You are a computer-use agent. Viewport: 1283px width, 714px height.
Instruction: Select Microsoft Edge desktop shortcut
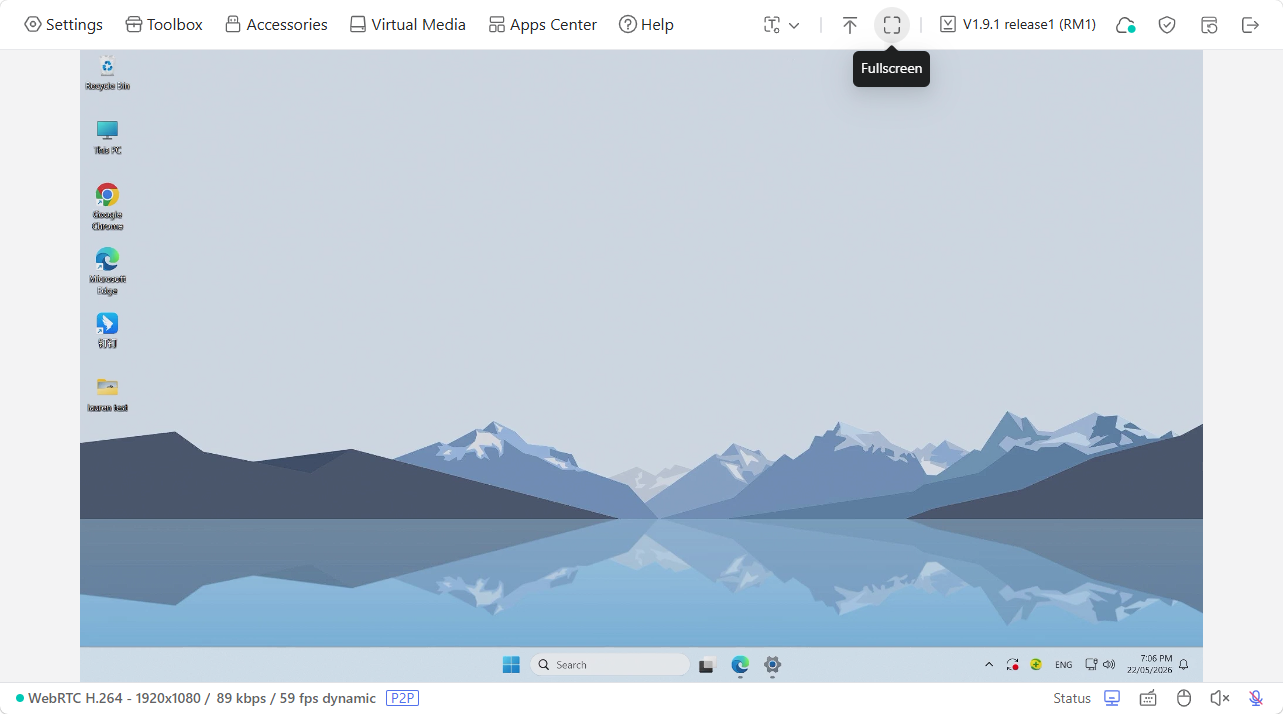click(x=107, y=271)
